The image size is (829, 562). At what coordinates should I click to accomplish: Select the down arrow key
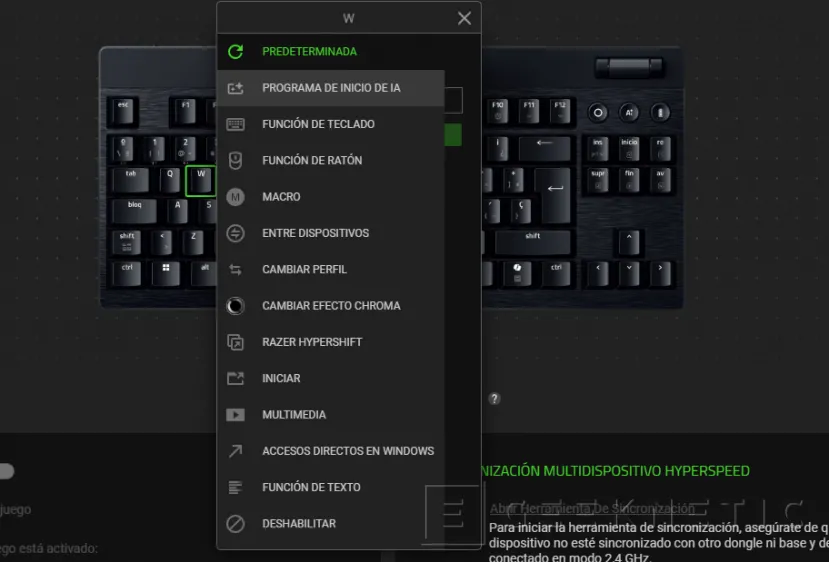629,273
